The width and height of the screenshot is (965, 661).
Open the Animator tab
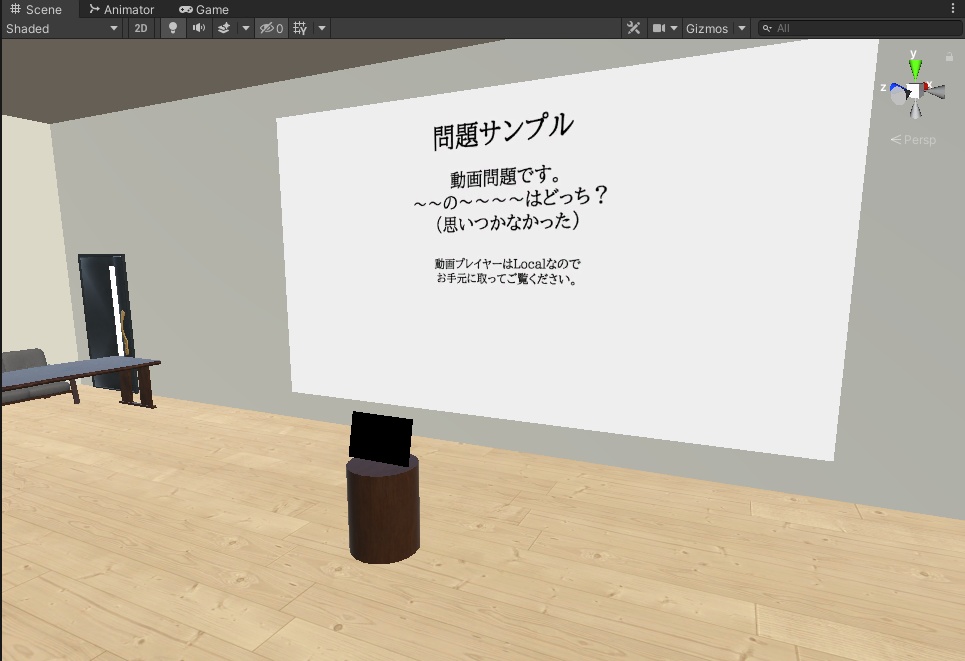120,9
